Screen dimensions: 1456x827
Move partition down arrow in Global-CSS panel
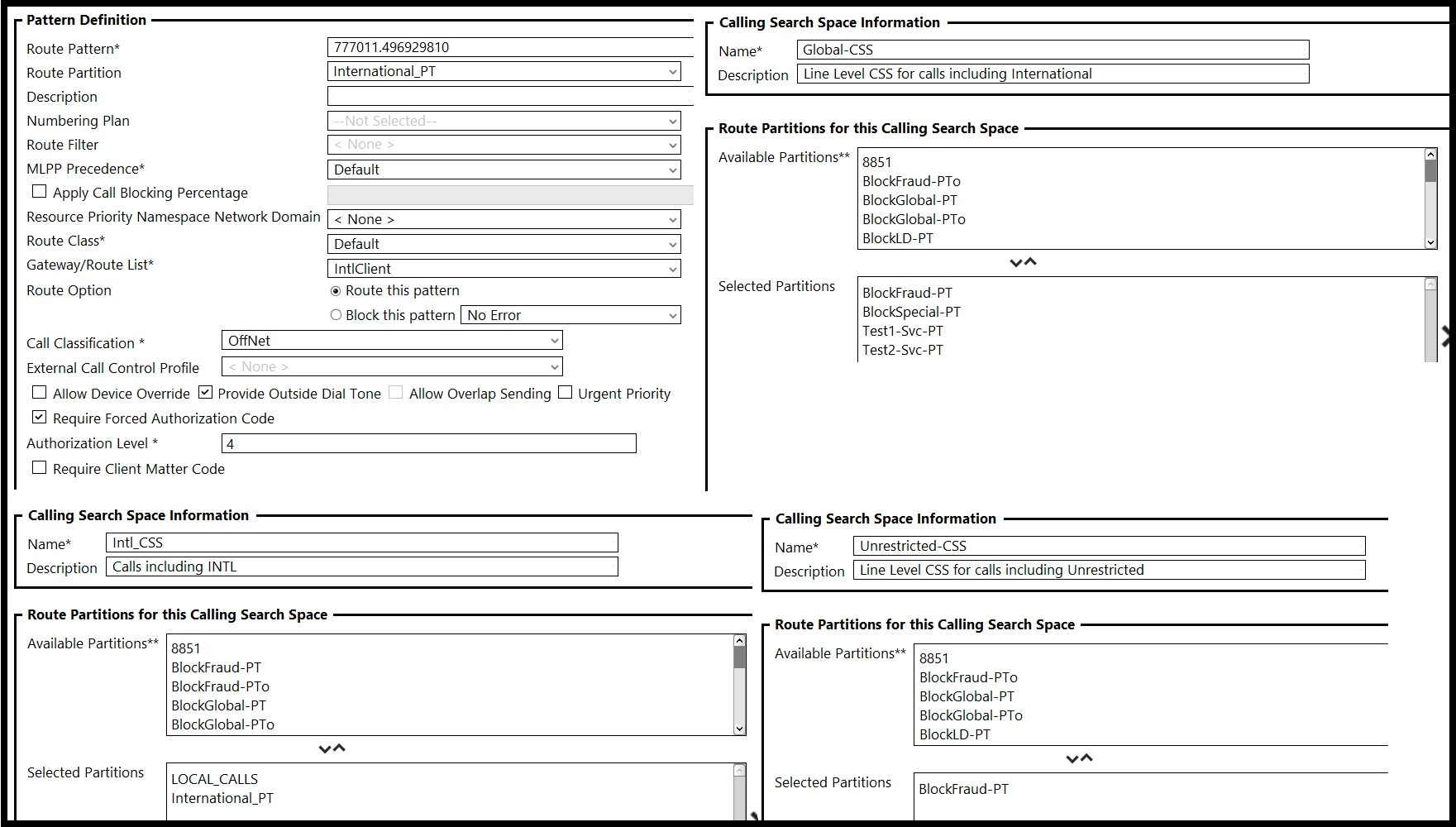click(1016, 263)
